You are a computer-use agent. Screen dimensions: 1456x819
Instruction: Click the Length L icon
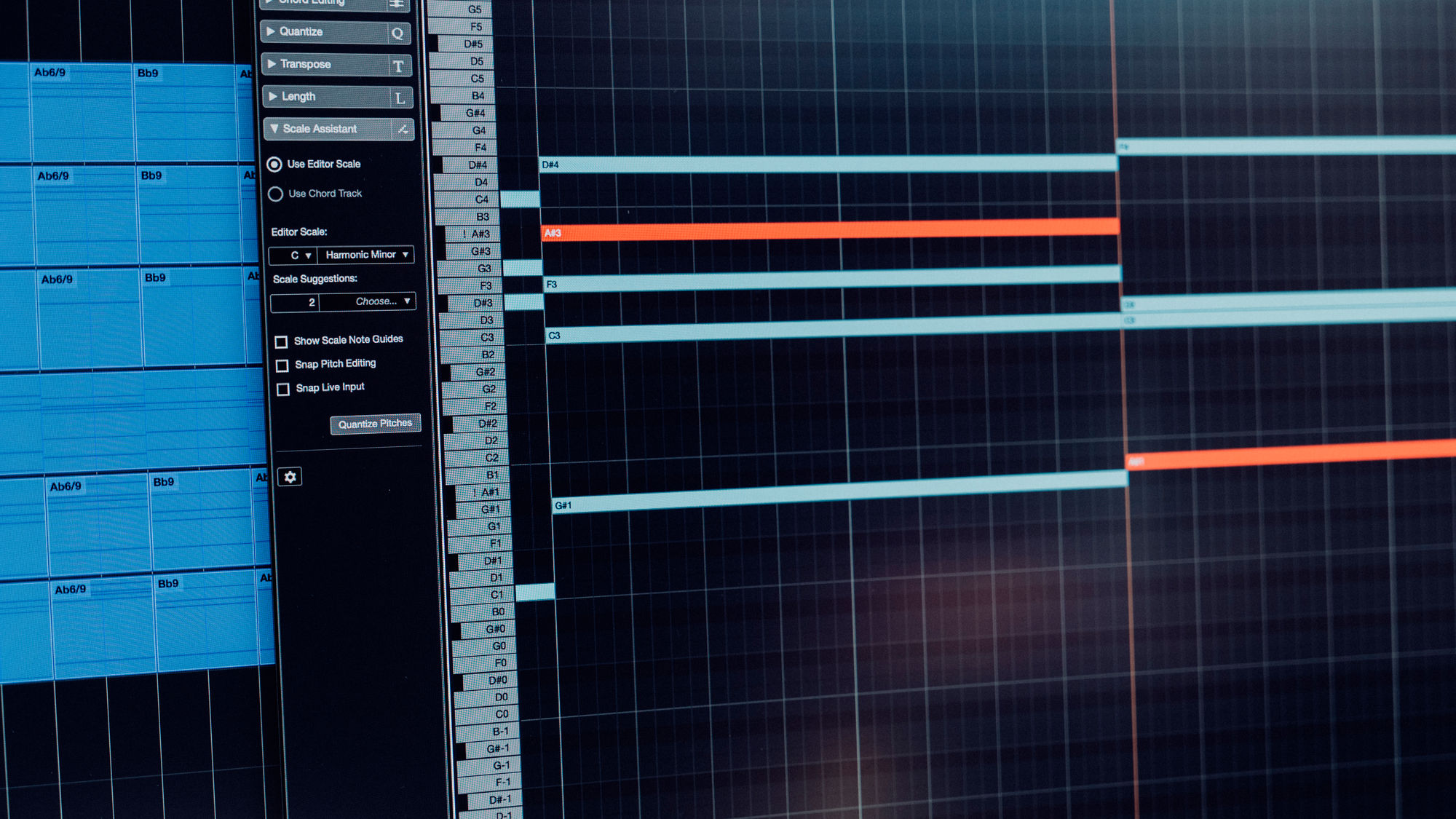pyautogui.click(x=400, y=98)
